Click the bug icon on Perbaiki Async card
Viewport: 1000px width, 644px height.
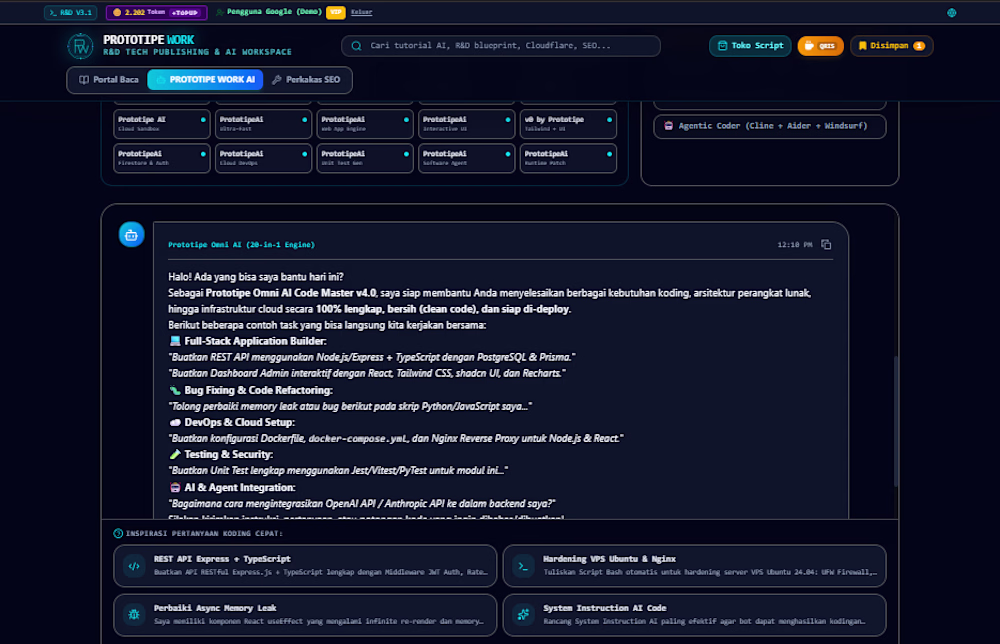[x=134, y=615]
